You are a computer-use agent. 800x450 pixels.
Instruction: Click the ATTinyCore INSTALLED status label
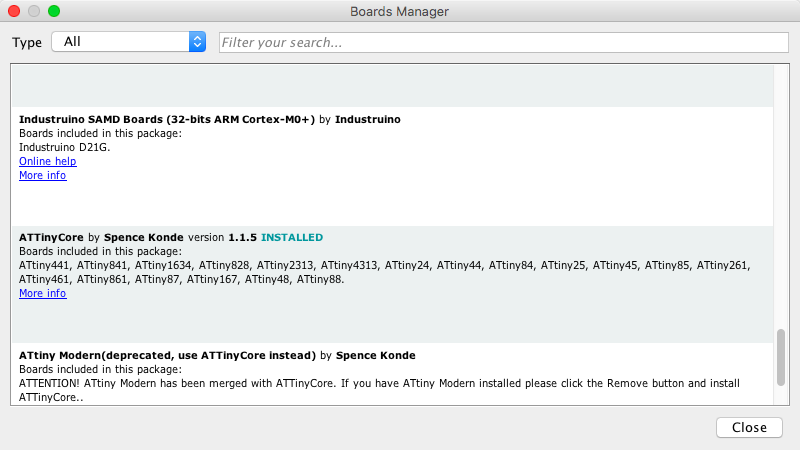pos(292,237)
